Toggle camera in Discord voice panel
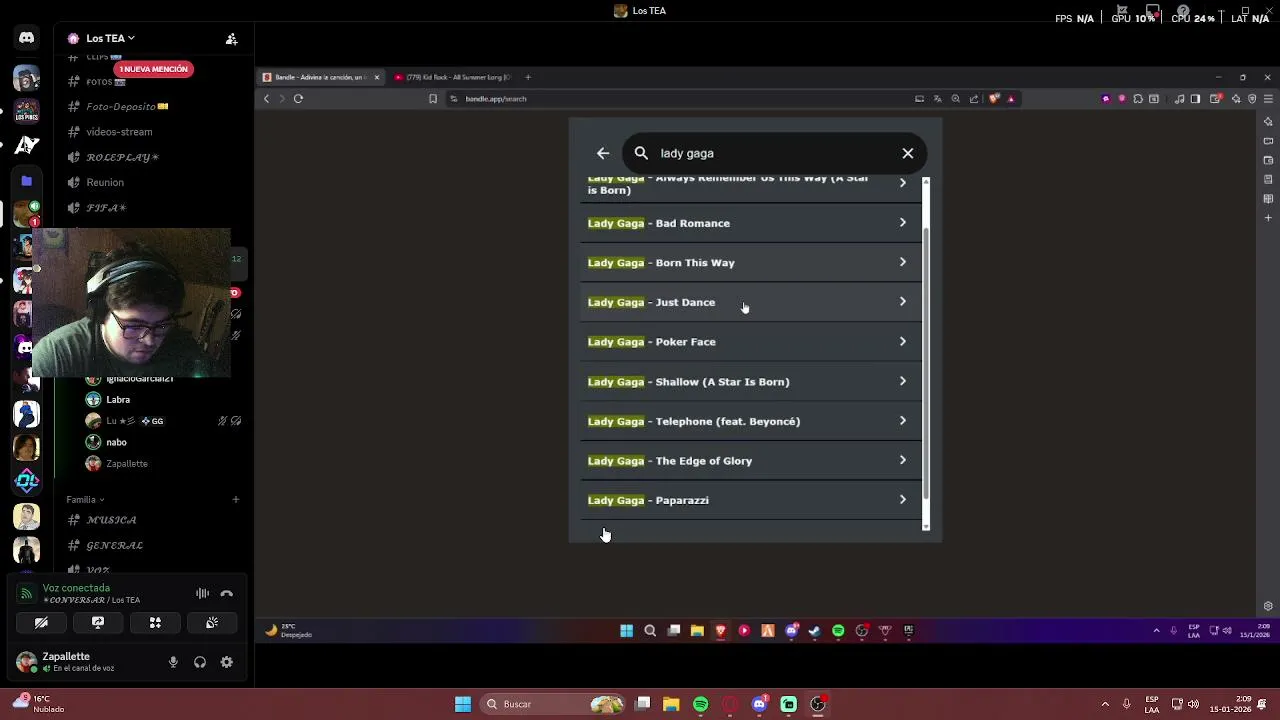The width and height of the screenshot is (1280, 720). (x=41, y=622)
